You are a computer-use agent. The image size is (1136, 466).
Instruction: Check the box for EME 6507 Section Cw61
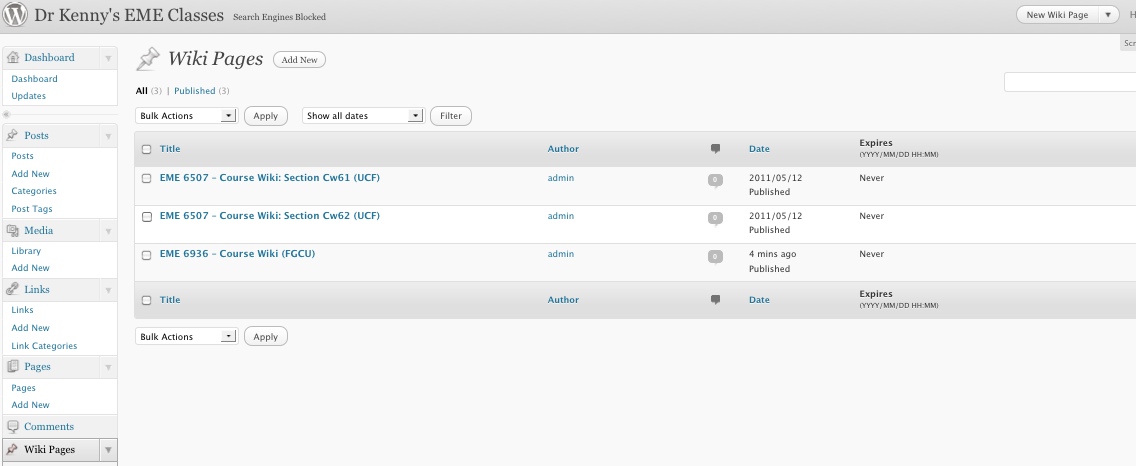click(147, 178)
